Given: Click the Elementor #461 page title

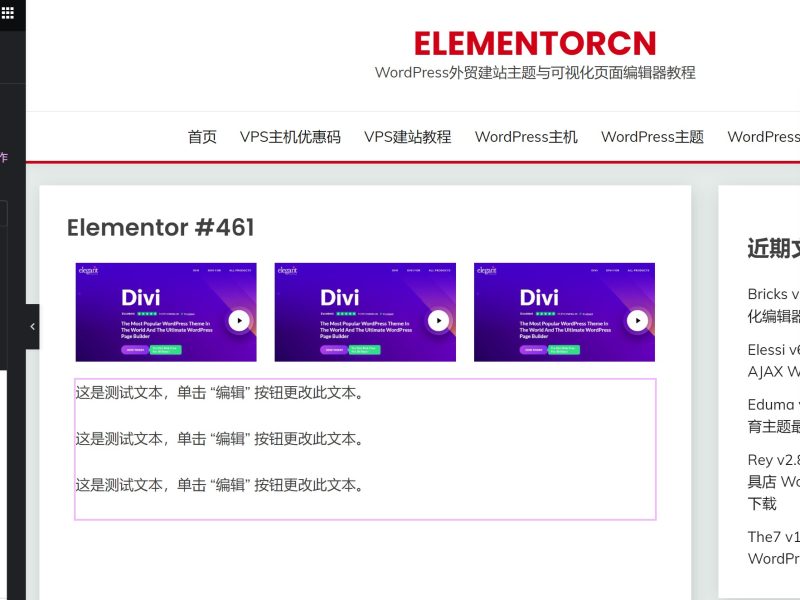Looking at the screenshot, I should [160, 228].
